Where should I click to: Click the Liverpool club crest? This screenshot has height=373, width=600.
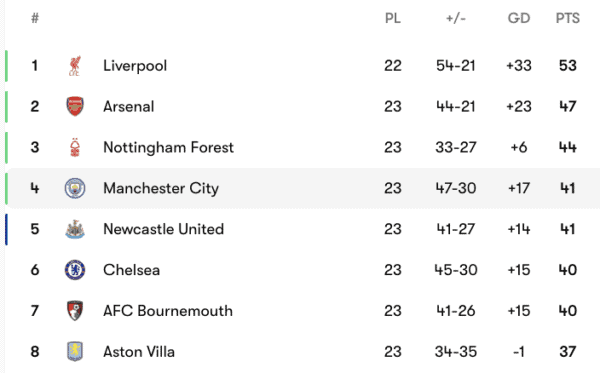75,66
